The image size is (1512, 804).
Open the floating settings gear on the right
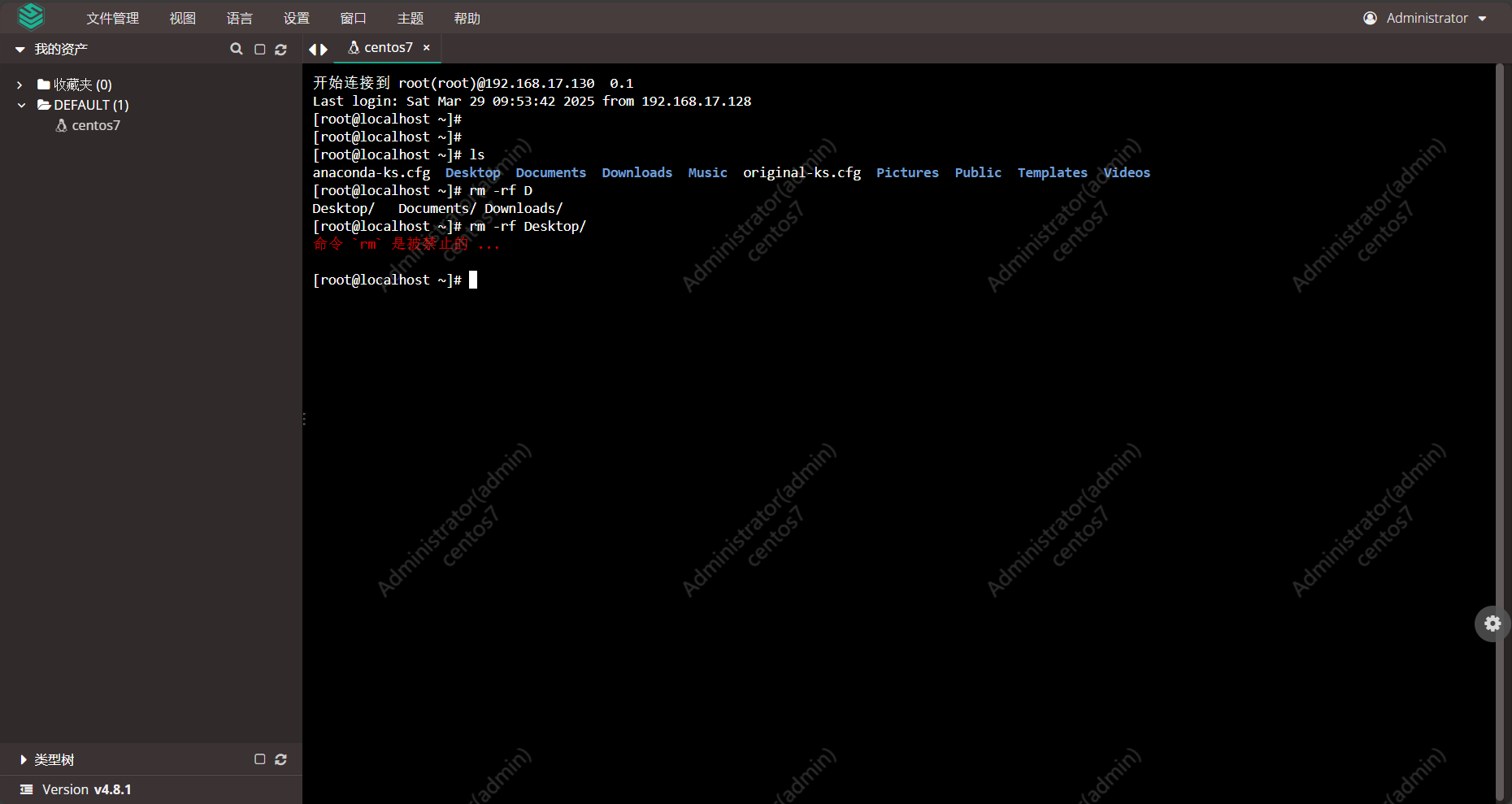(1493, 624)
